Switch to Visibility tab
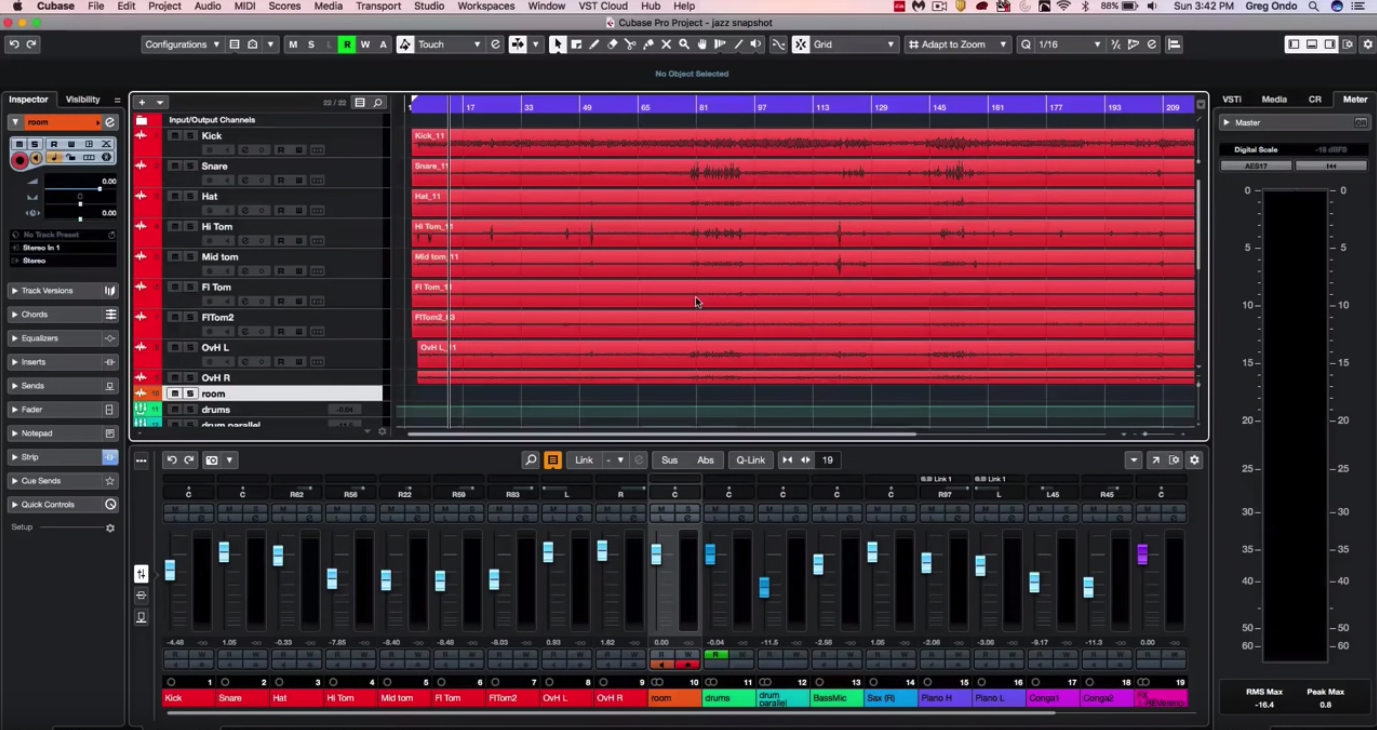1377x730 pixels. pos(83,100)
